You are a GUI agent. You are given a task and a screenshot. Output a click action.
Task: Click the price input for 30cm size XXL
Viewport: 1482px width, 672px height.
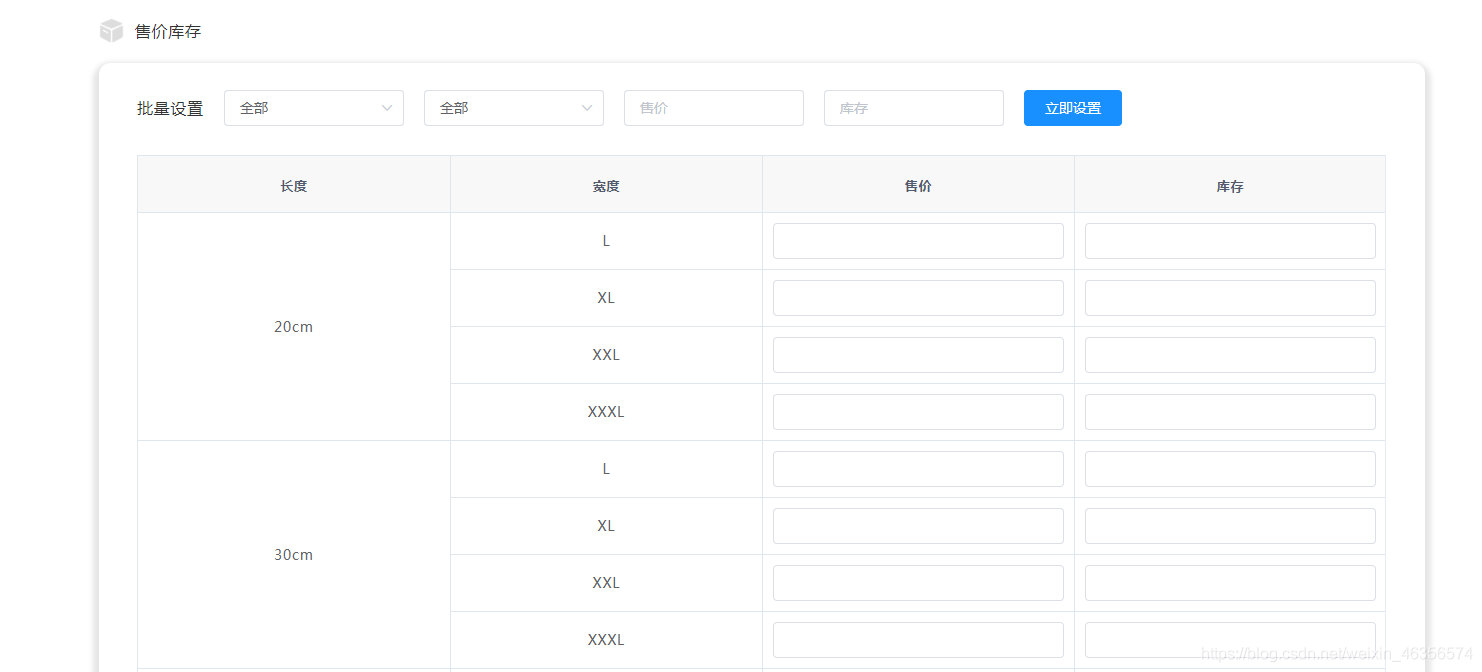pyautogui.click(x=917, y=582)
